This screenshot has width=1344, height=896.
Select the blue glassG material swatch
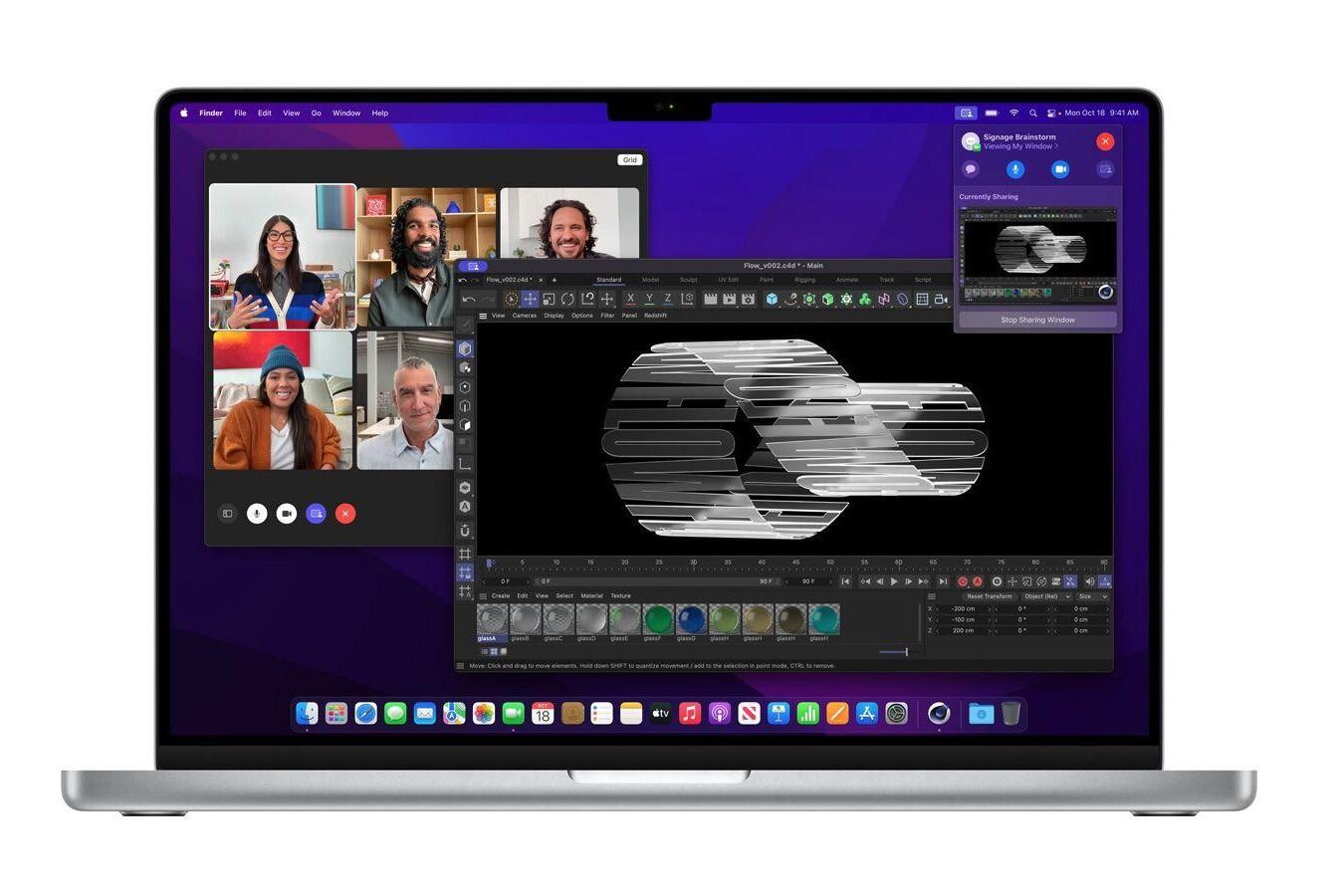click(690, 620)
